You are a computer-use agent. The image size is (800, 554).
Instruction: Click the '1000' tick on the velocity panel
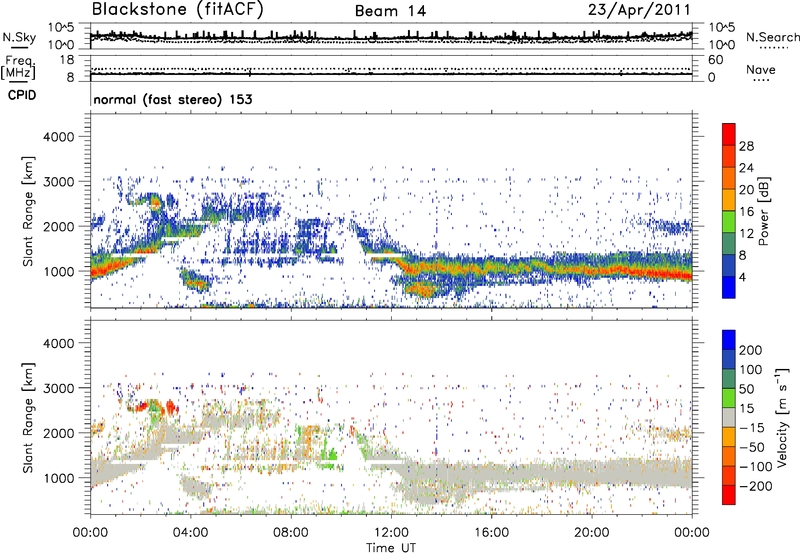tap(58, 477)
